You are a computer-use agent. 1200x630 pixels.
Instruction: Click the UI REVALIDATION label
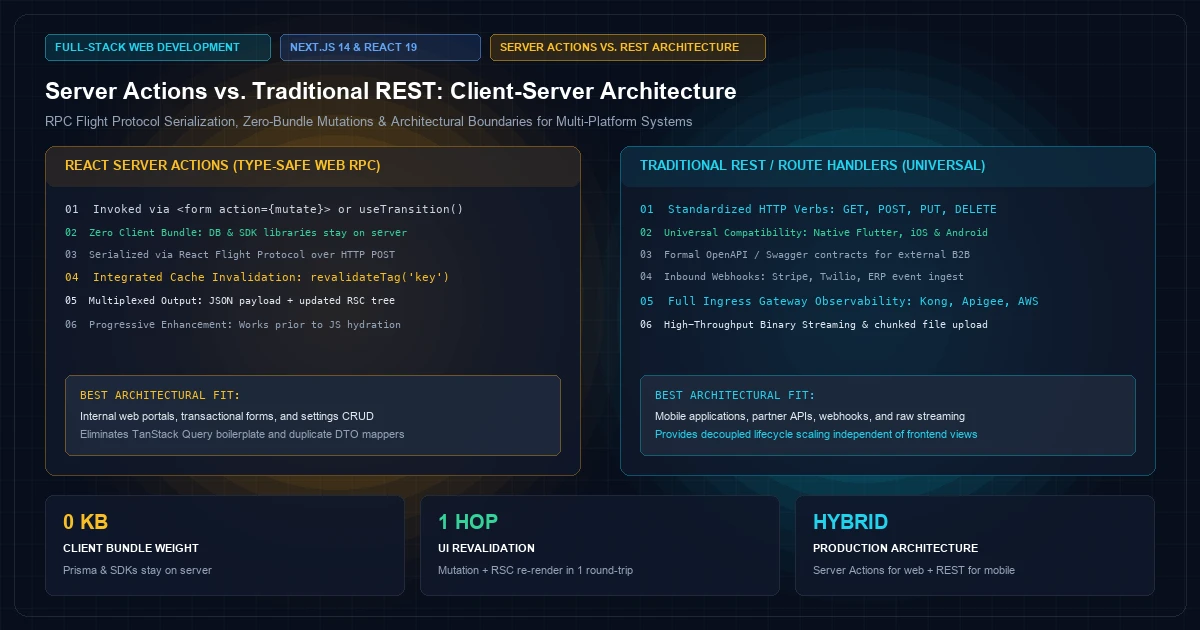486,548
